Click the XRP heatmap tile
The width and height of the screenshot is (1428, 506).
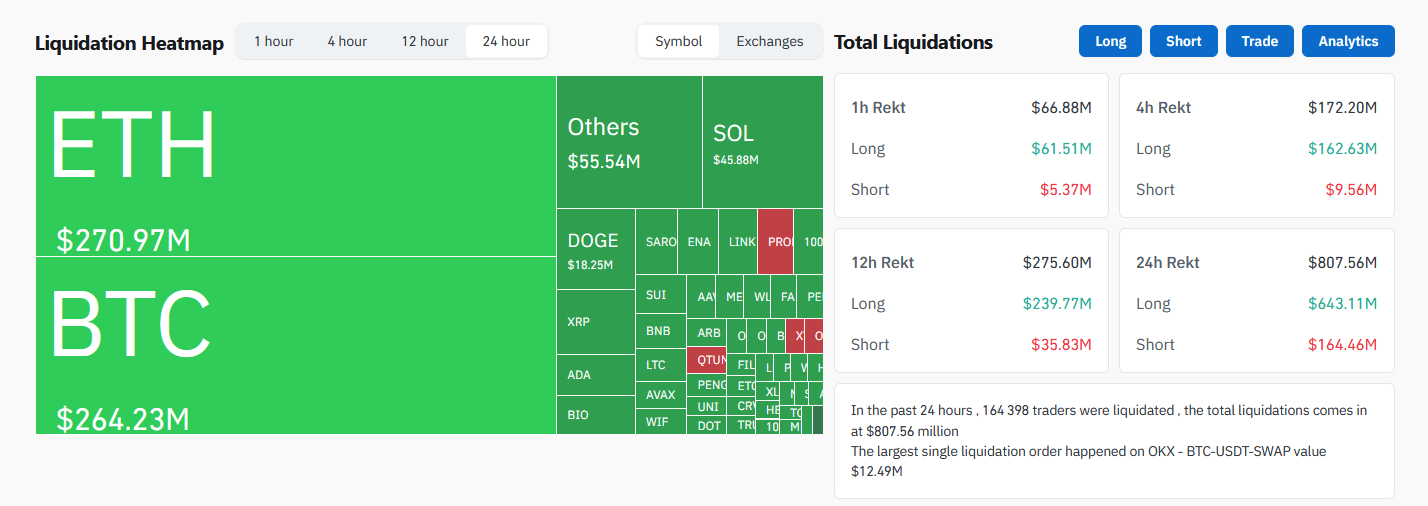click(x=595, y=322)
